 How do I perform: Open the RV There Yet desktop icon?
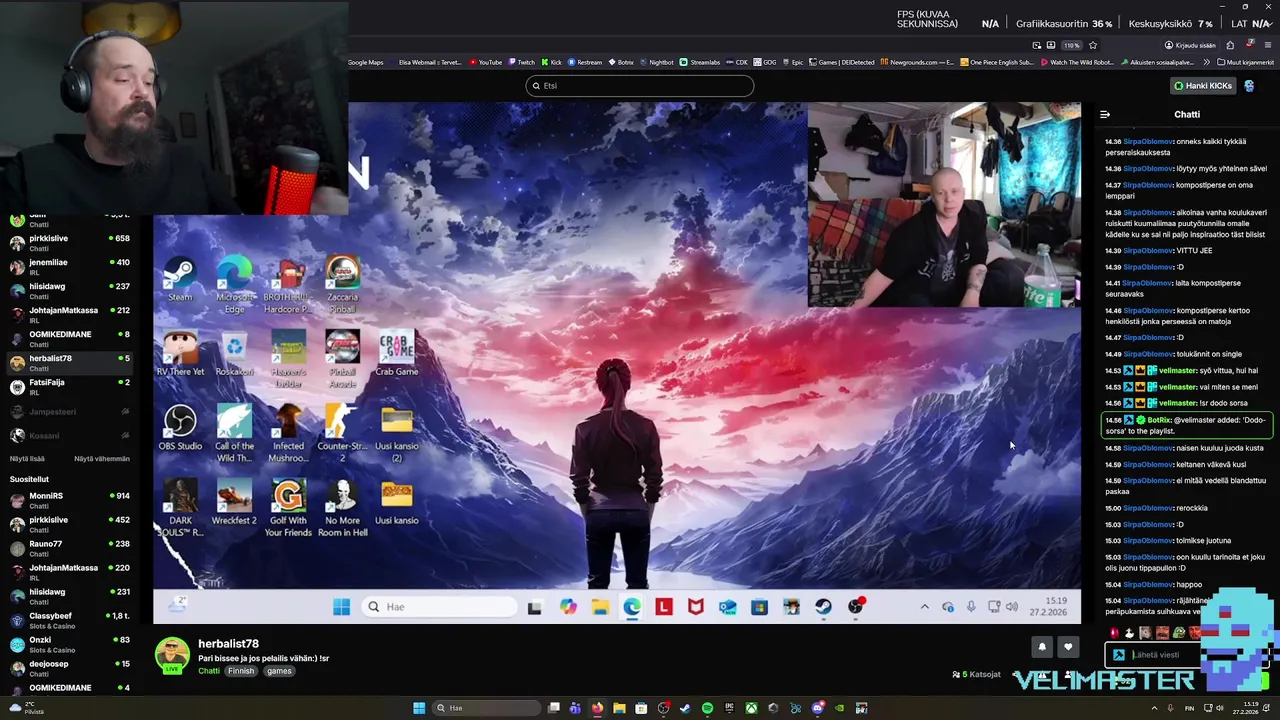click(x=180, y=353)
